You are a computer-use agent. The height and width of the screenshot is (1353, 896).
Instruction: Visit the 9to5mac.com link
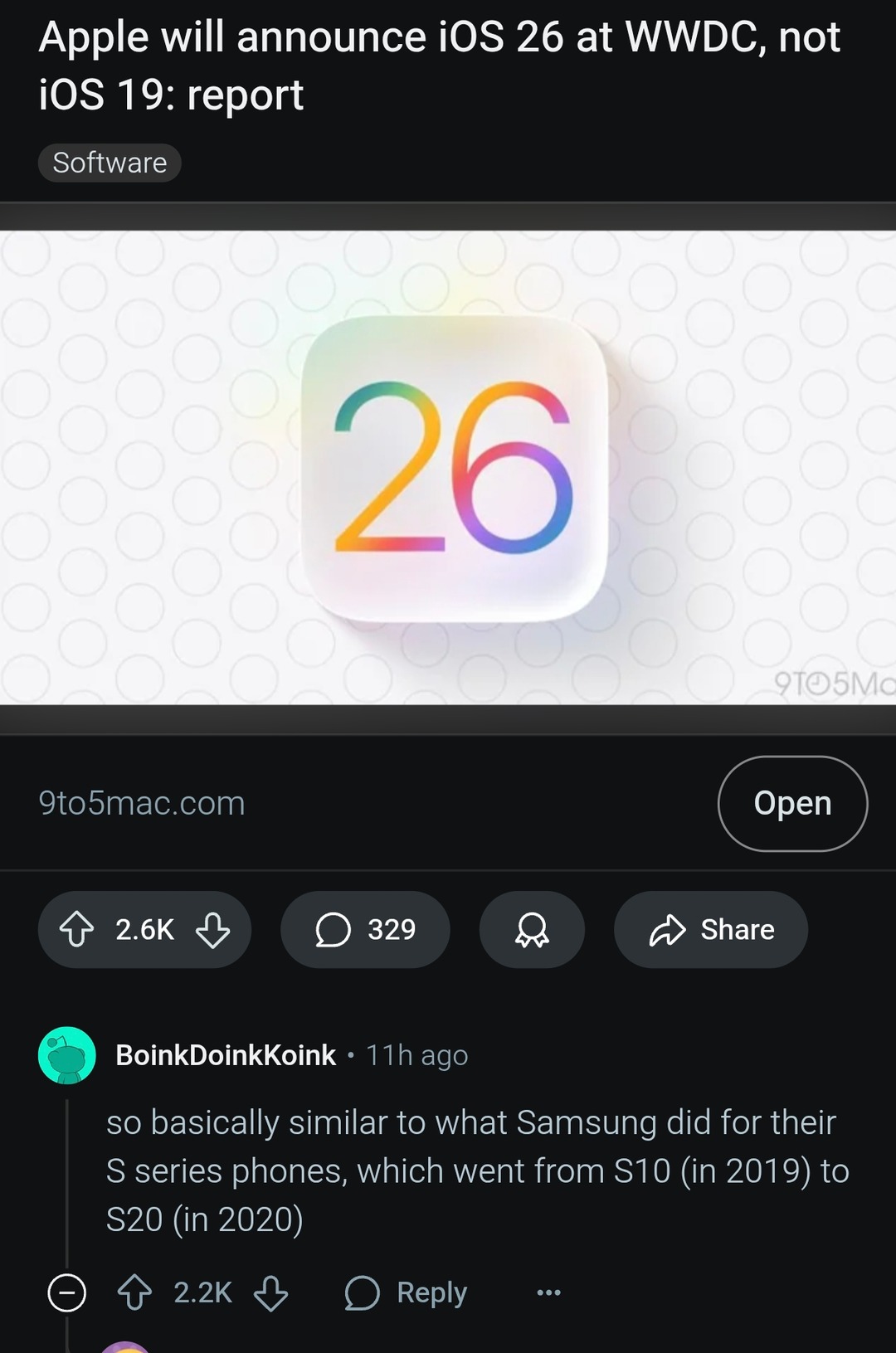coord(141,802)
